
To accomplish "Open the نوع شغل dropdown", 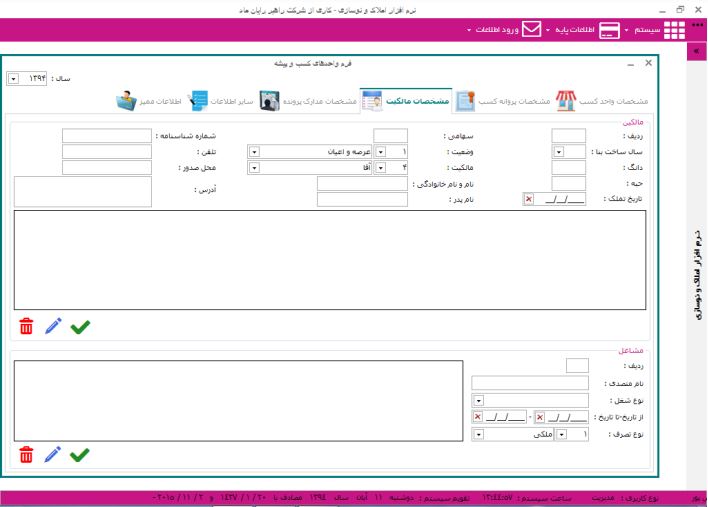I will (x=477, y=400).
